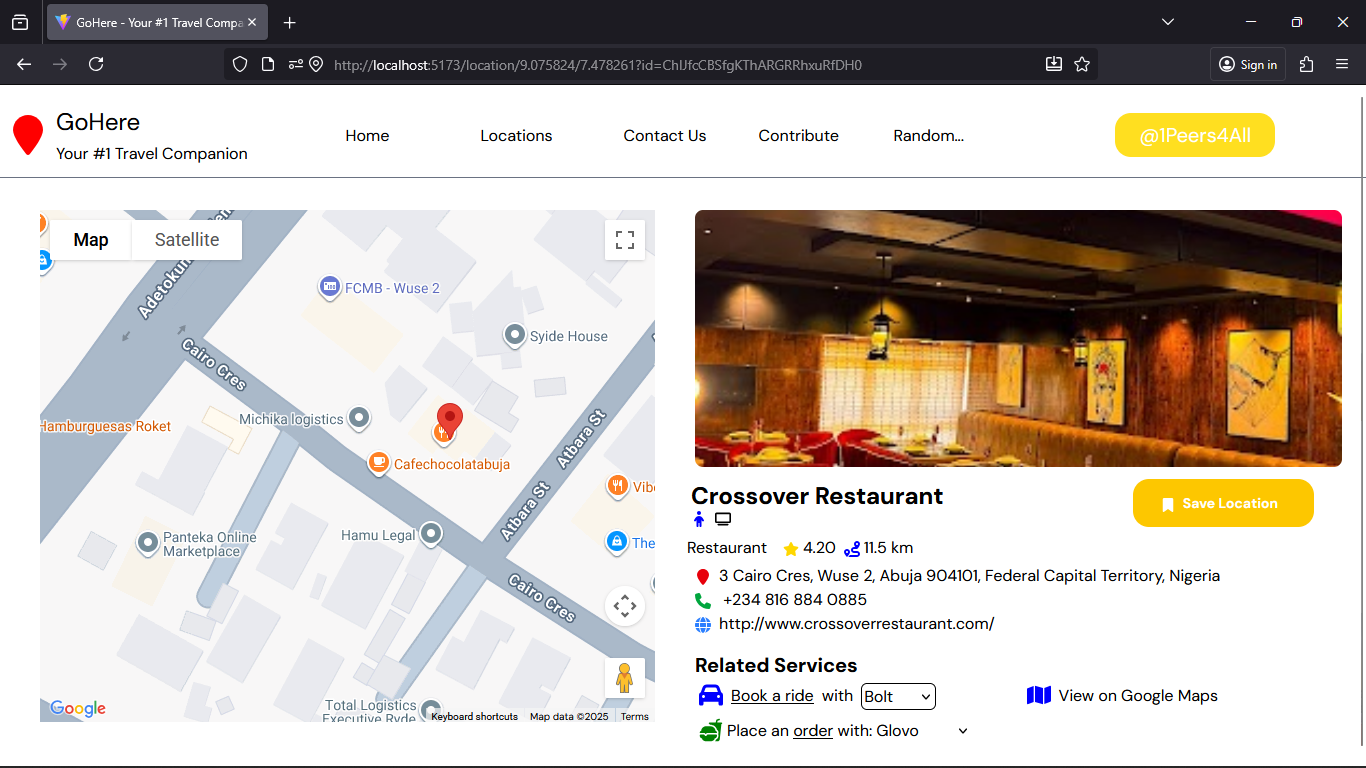
Task: Select the red Crossover Restaurant map pin
Action: 450,421
